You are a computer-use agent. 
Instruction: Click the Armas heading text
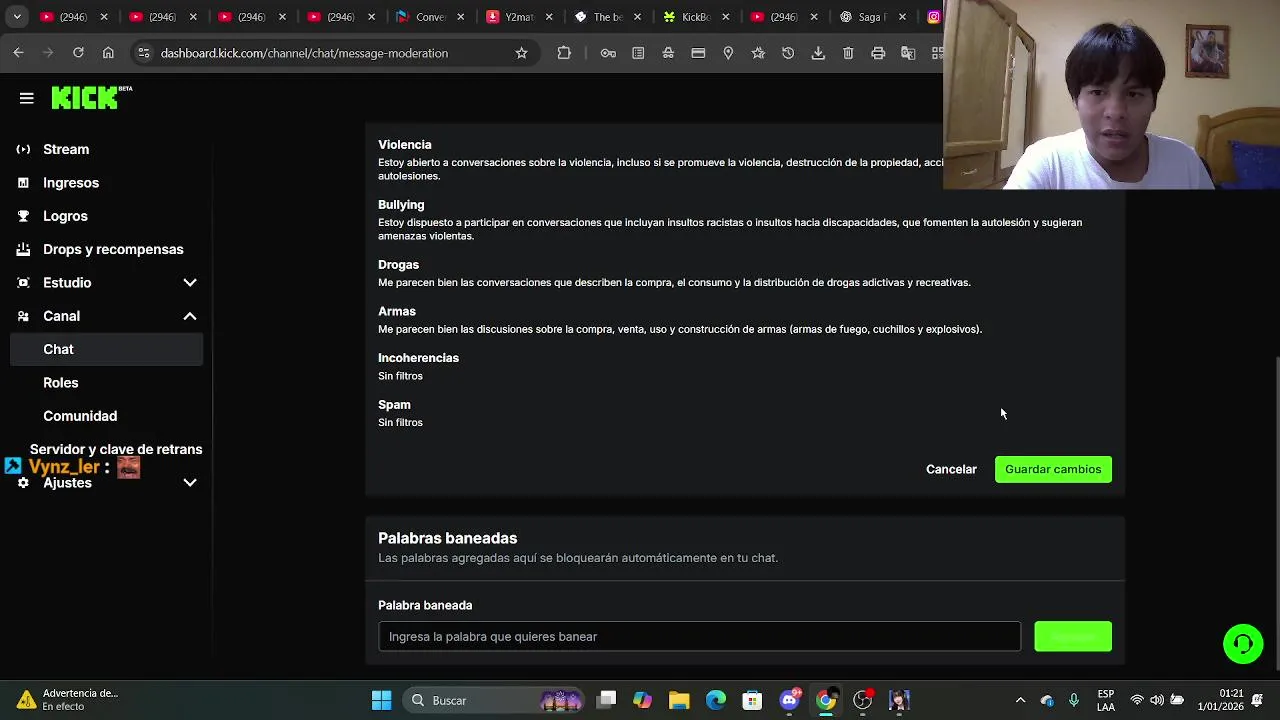[x=397, y=311]
